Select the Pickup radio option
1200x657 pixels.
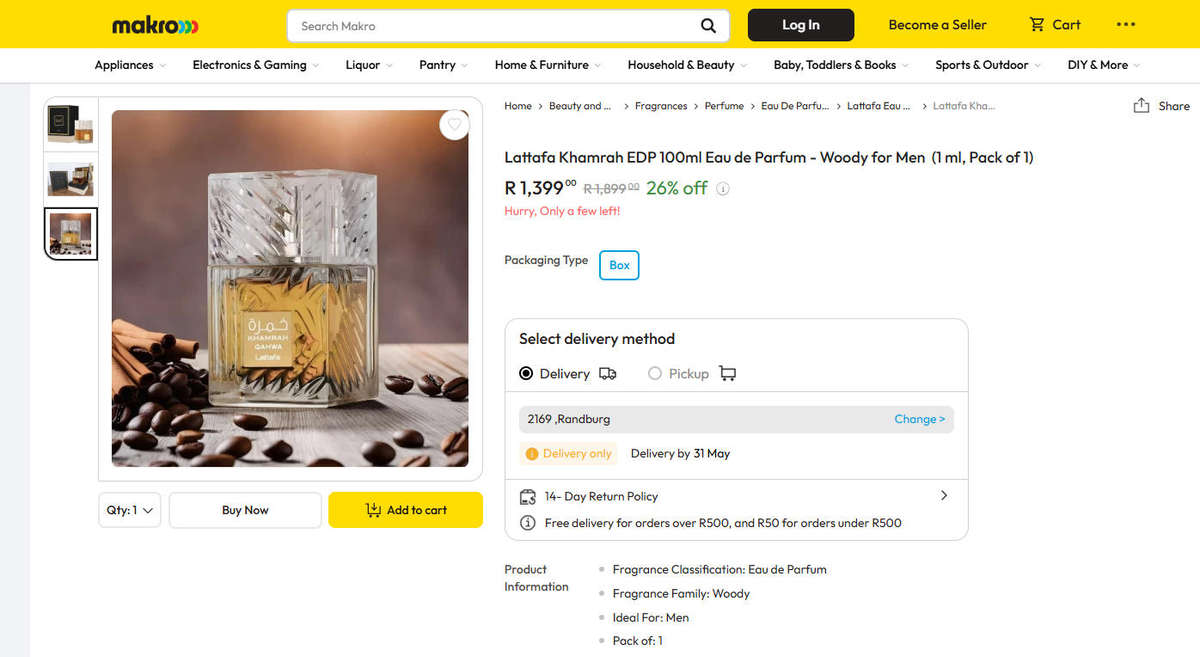coord(655,373)
